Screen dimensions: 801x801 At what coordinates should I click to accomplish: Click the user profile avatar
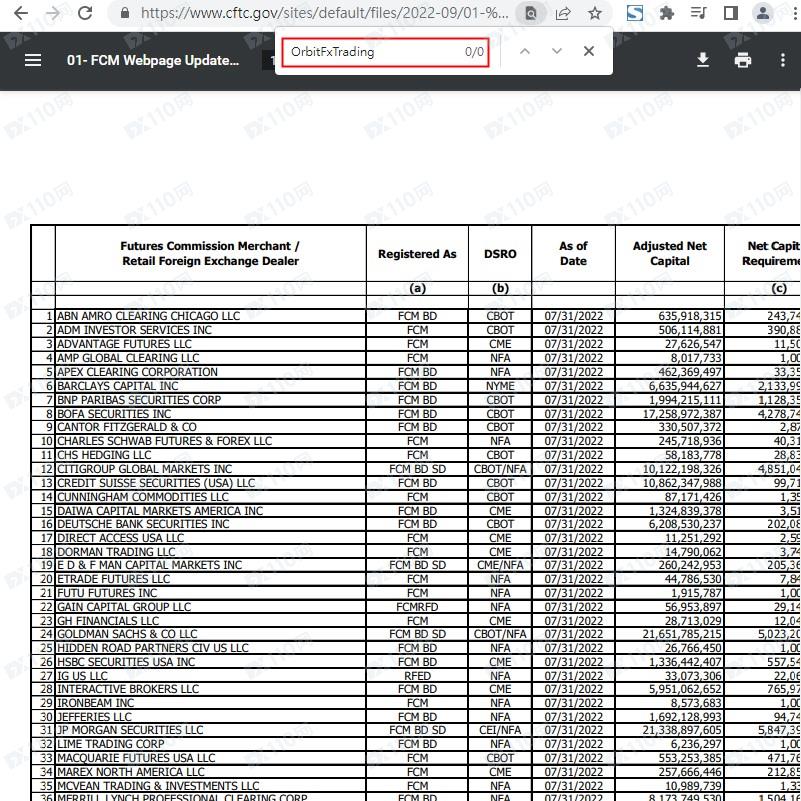762,14
